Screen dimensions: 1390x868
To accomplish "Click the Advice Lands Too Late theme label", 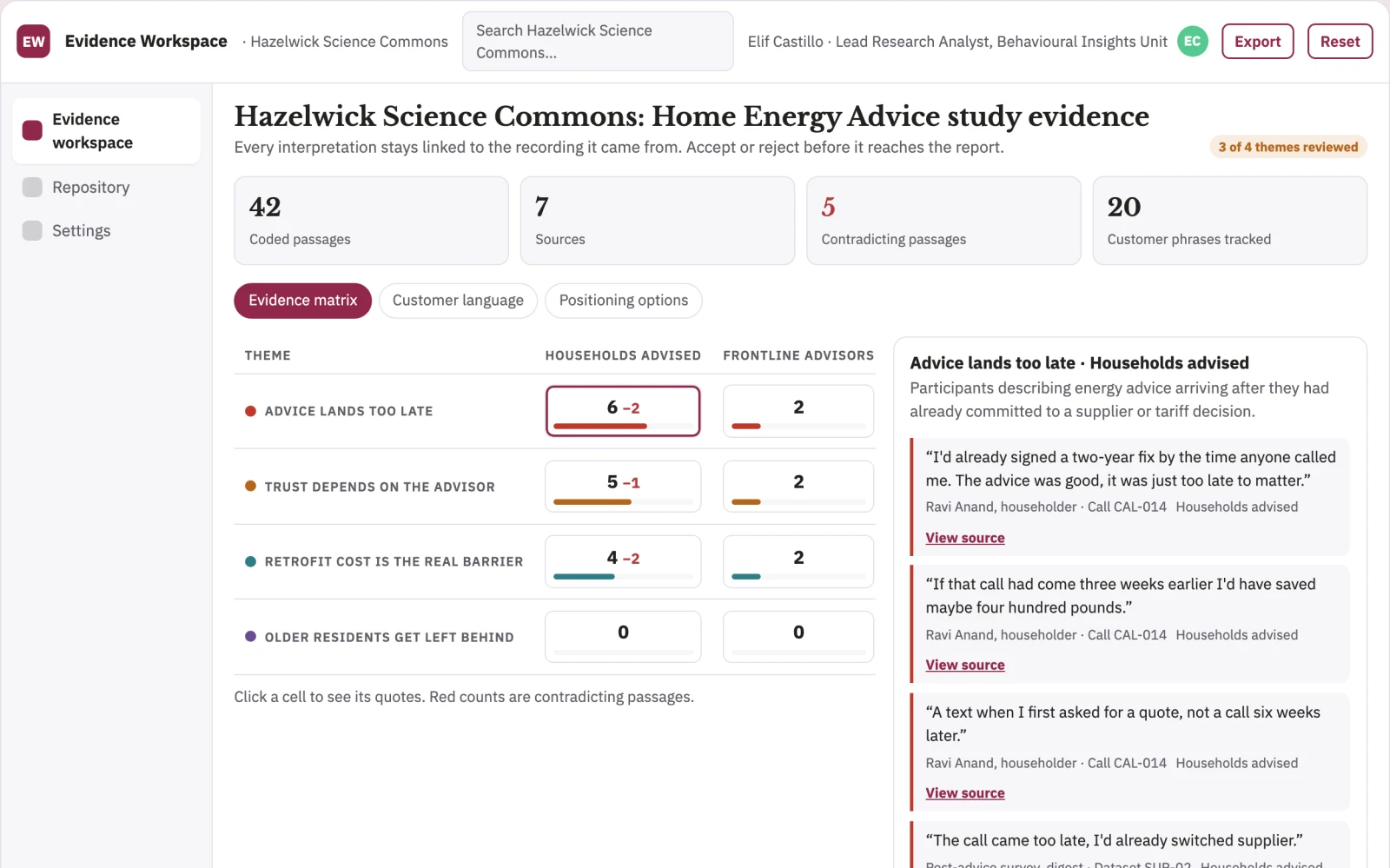I will click(348, 411).
